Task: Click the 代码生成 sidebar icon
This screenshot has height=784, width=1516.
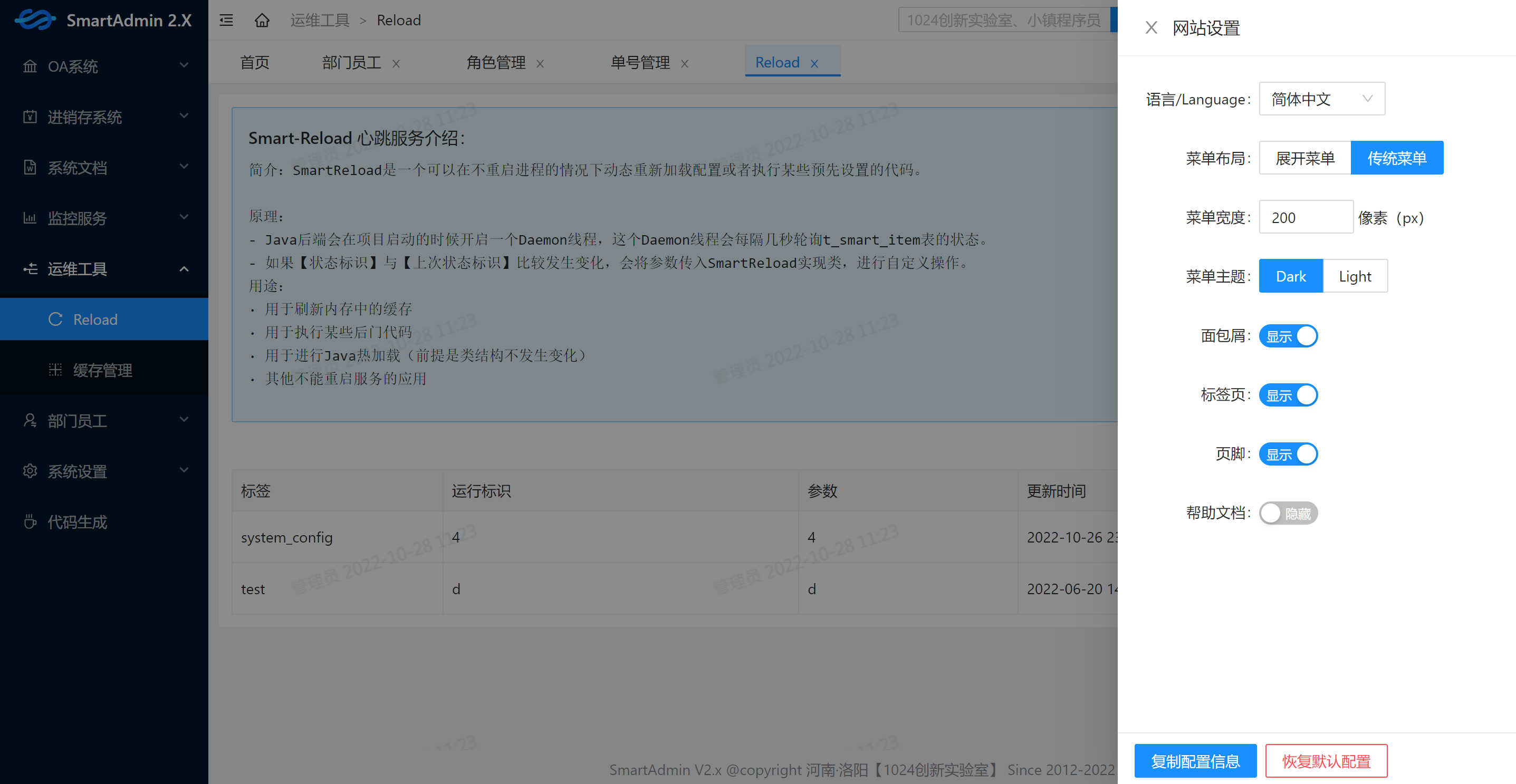Action: pyautogui.click(x=30, y=521)
